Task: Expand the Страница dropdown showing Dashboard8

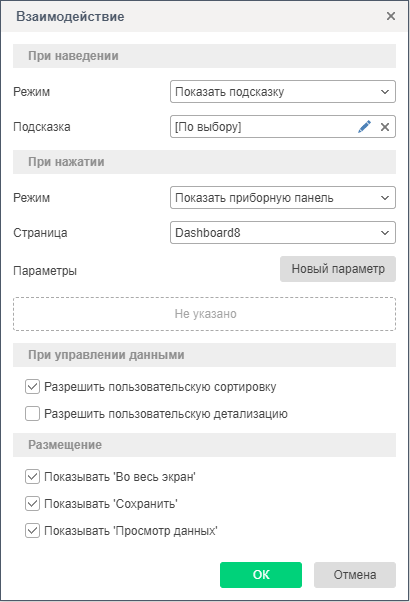Action: pos(283,233)
